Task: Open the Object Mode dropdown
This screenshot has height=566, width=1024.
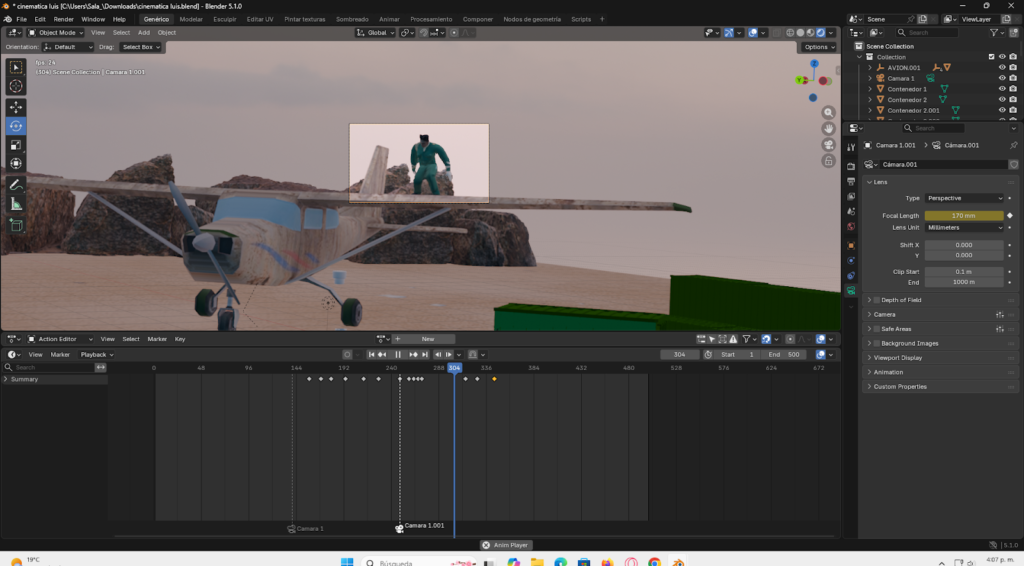Action: click(x=58, y=32)
